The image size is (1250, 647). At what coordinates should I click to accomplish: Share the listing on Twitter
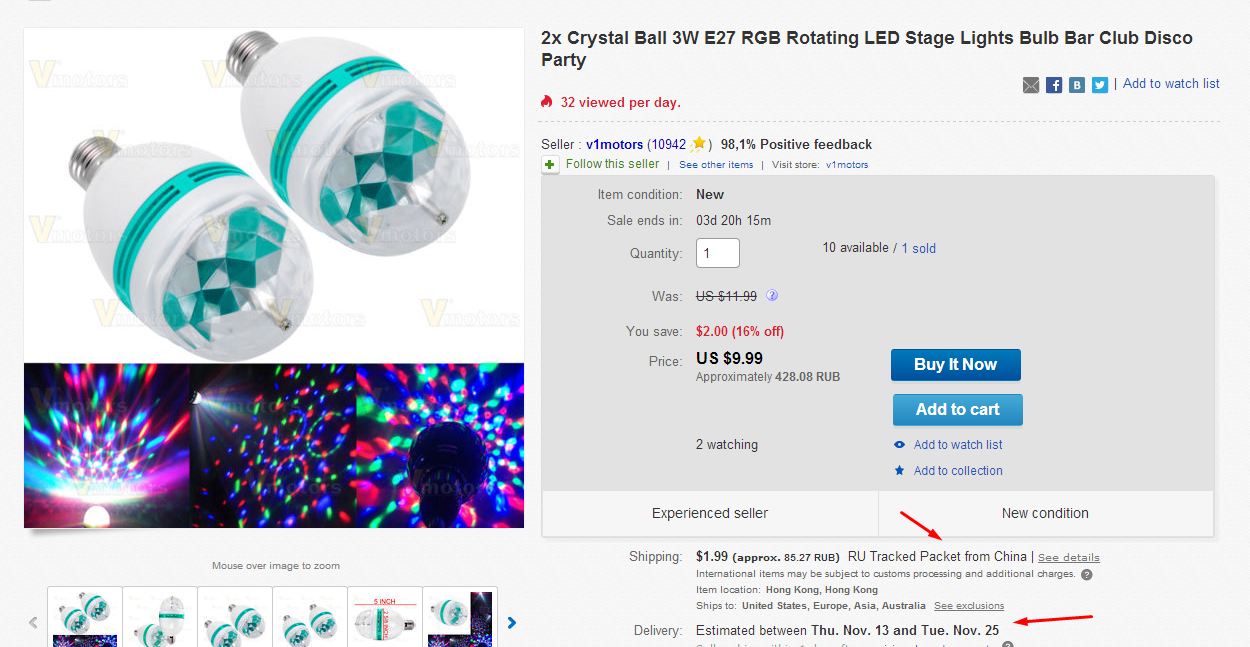click(1100, 85)
